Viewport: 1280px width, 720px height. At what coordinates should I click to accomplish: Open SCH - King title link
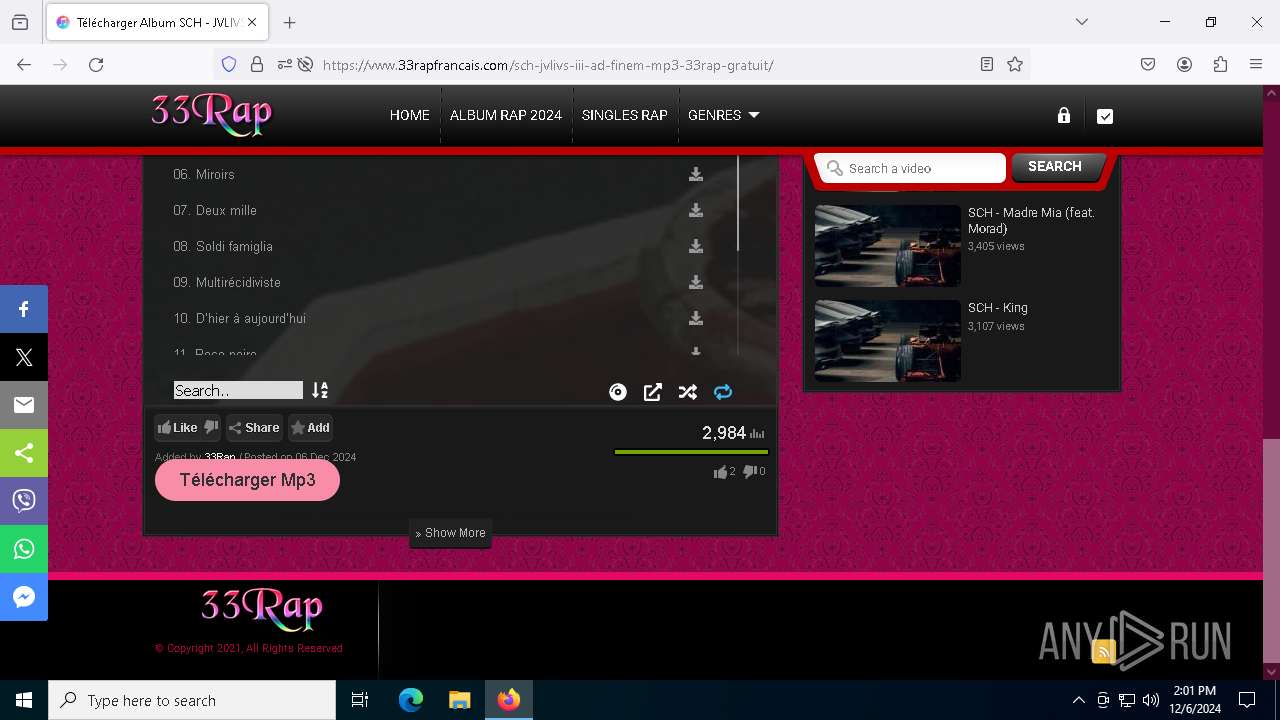pyautogui.click(x=997, y=308)
